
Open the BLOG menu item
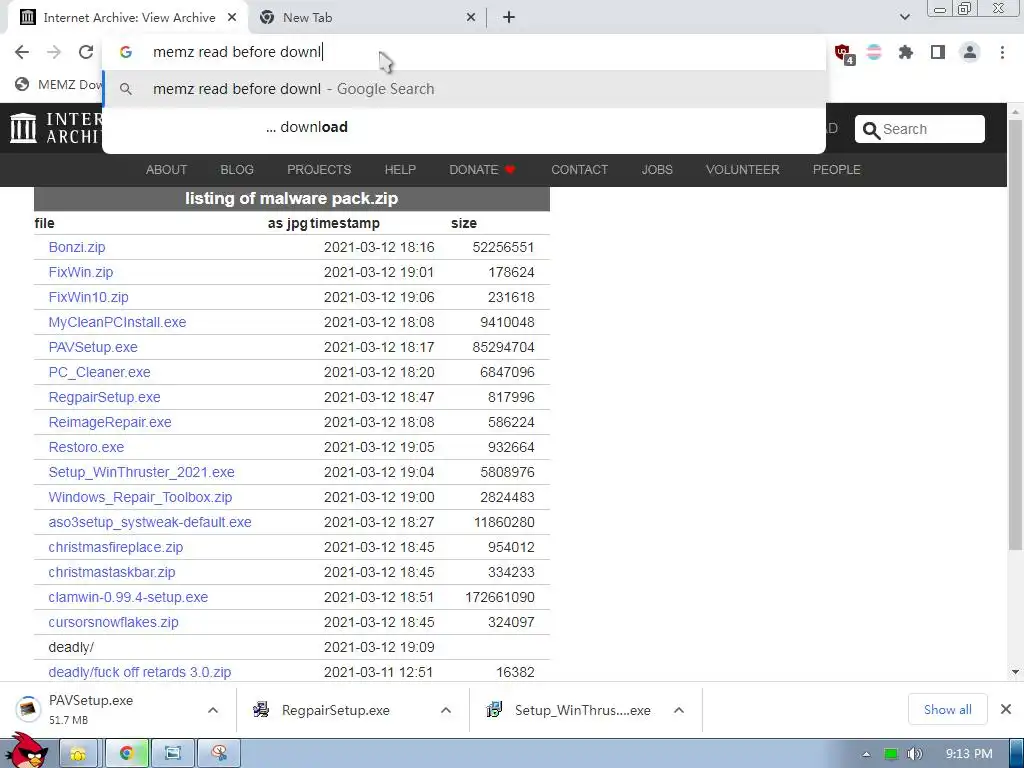pyautogui.click(x=236, y=170)
